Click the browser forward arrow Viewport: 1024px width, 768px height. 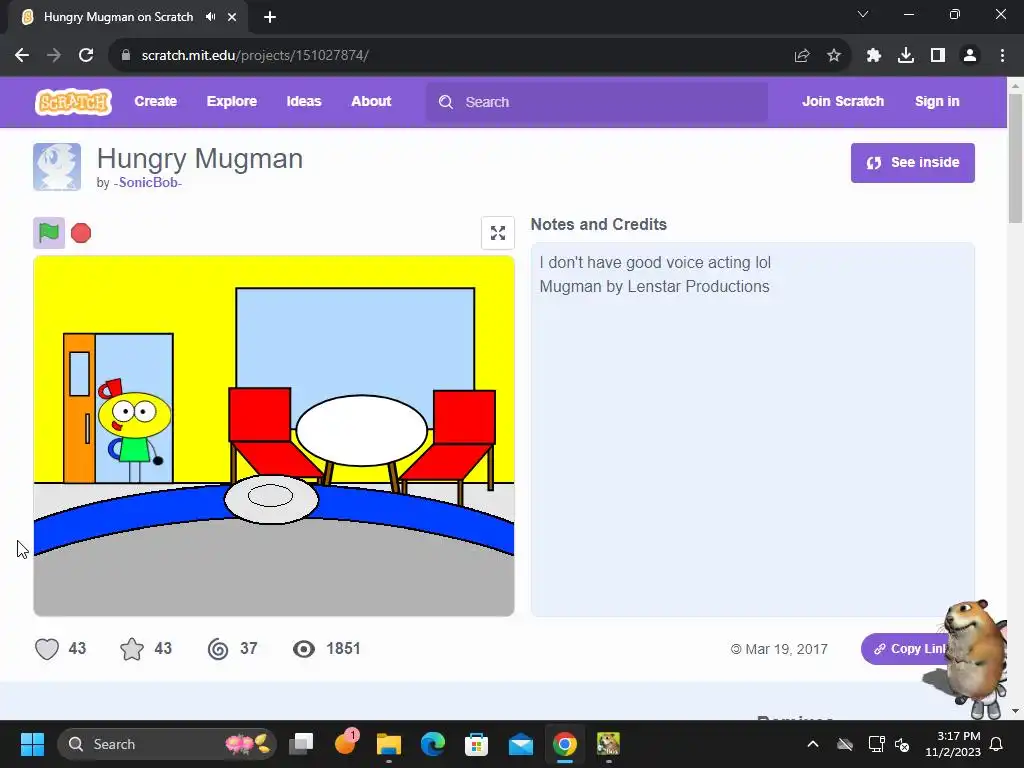coord(54,56)
